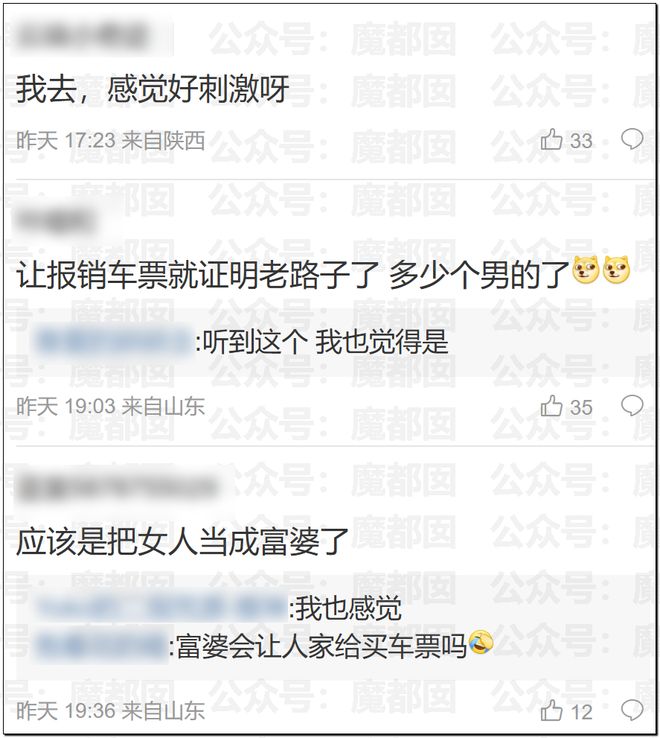This screenshot has width=660, height=738.
Task: Like the comment with 33 likes
Action: coord(551,140)
